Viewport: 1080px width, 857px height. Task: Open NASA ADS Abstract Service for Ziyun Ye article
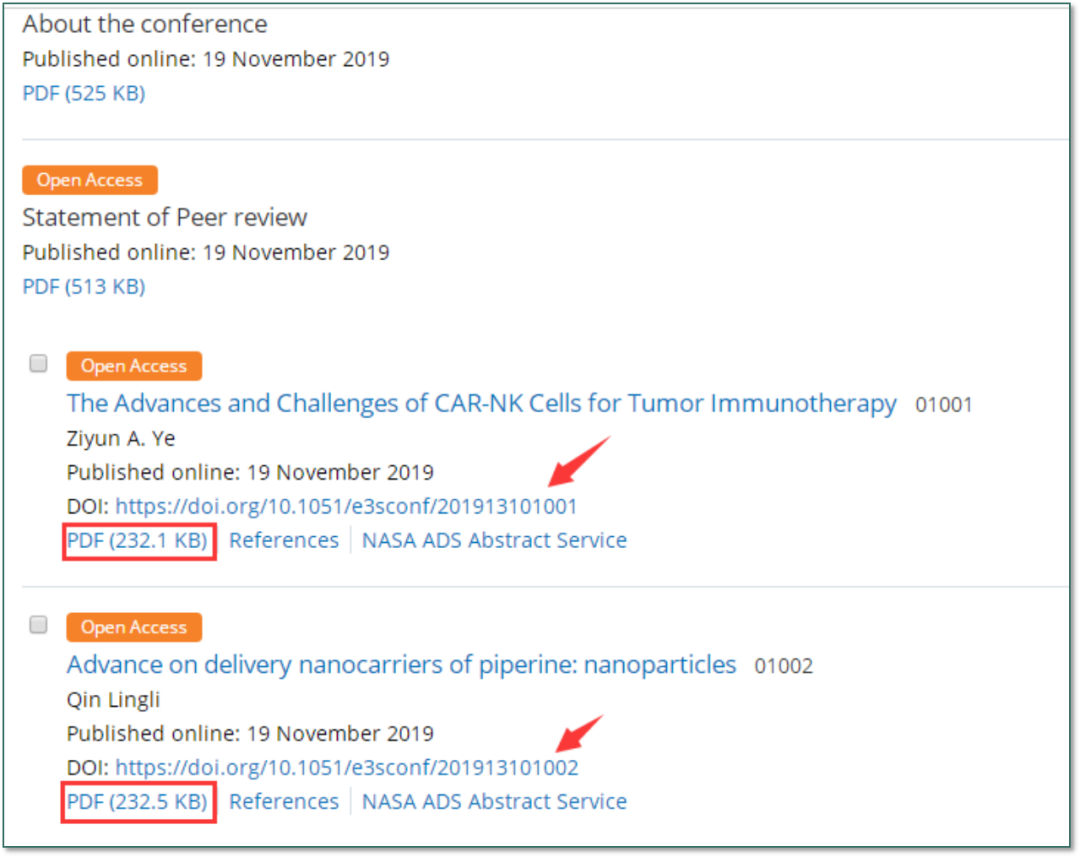pyautogui.click(x=495, y=540)
